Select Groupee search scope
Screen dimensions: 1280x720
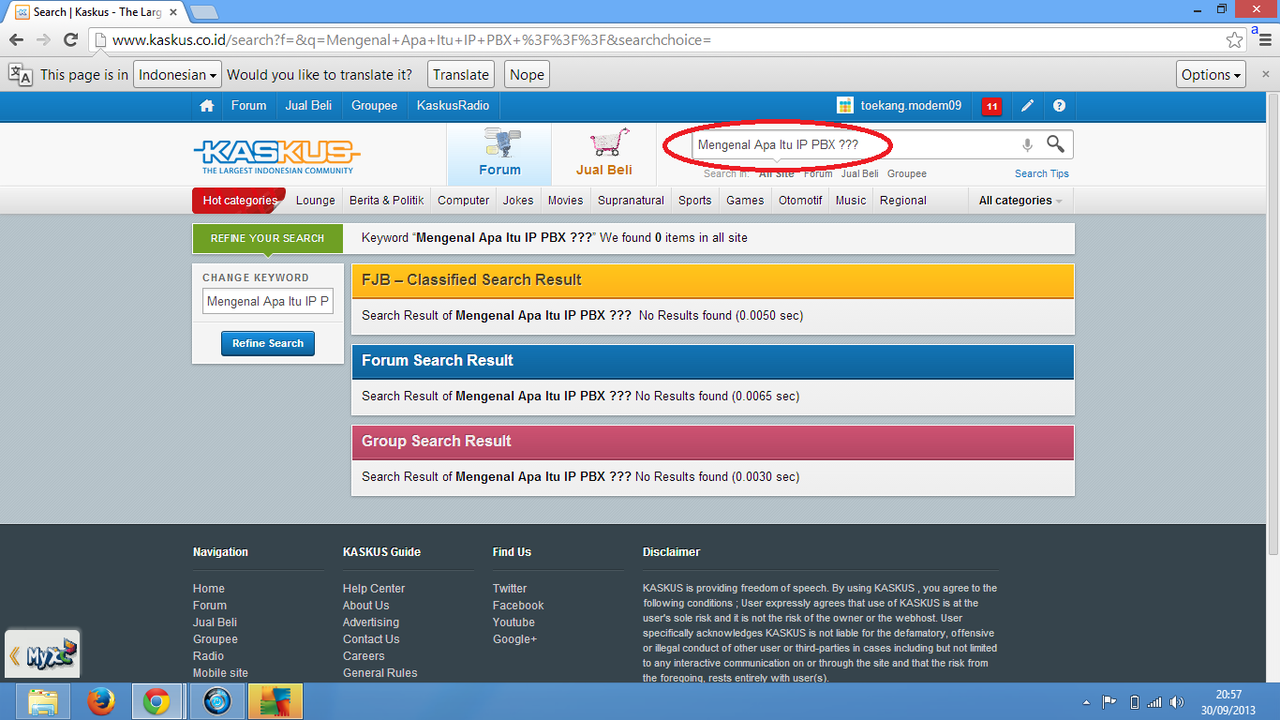click(x=907, y=174)
